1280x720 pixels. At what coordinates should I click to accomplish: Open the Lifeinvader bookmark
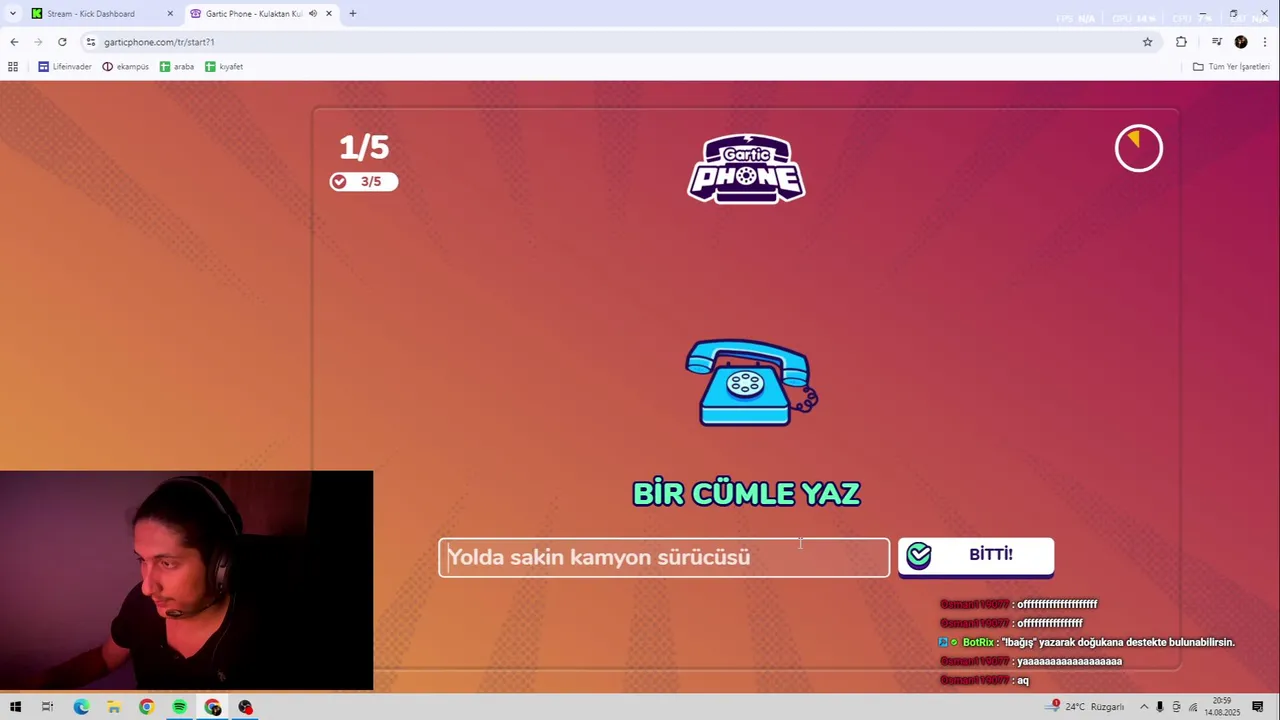pyautogui.click(x=65, y=67)
